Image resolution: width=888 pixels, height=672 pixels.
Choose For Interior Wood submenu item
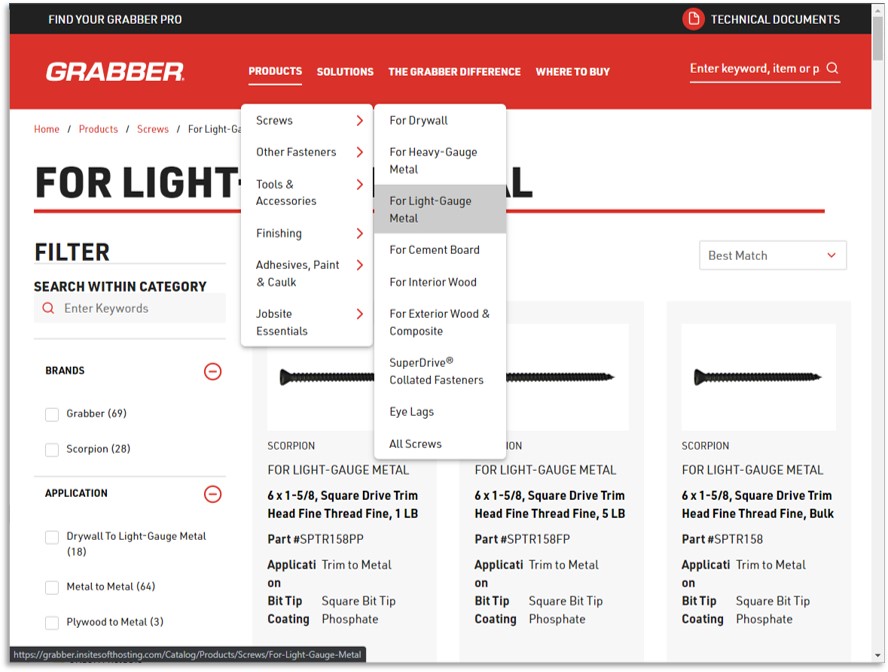pos(440,282)
